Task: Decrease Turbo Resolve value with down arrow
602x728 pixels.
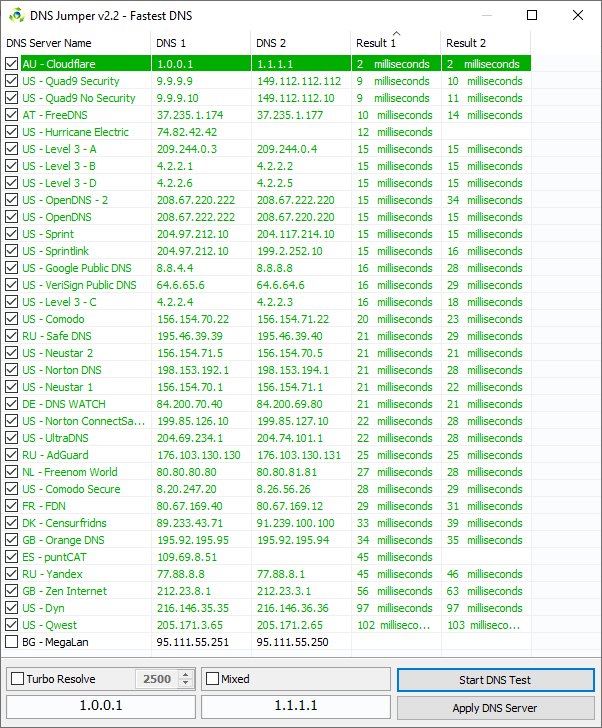Action: (186, 683)
